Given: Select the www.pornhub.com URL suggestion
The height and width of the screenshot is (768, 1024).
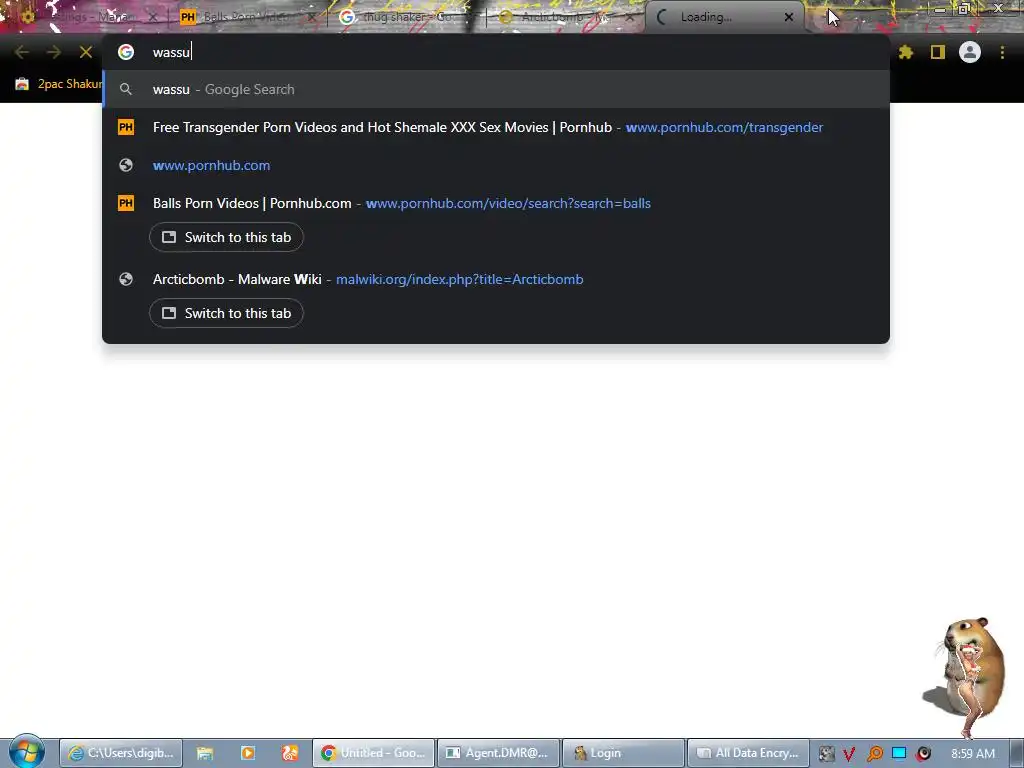Looking at the screenshot, I should (496, 165).
